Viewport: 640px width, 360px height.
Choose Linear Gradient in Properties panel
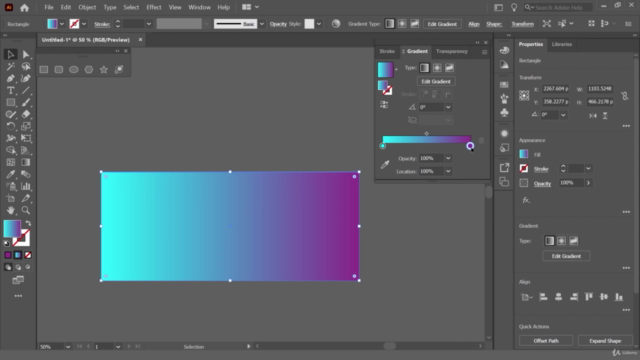pyautogui.click(x=549, y=241)
